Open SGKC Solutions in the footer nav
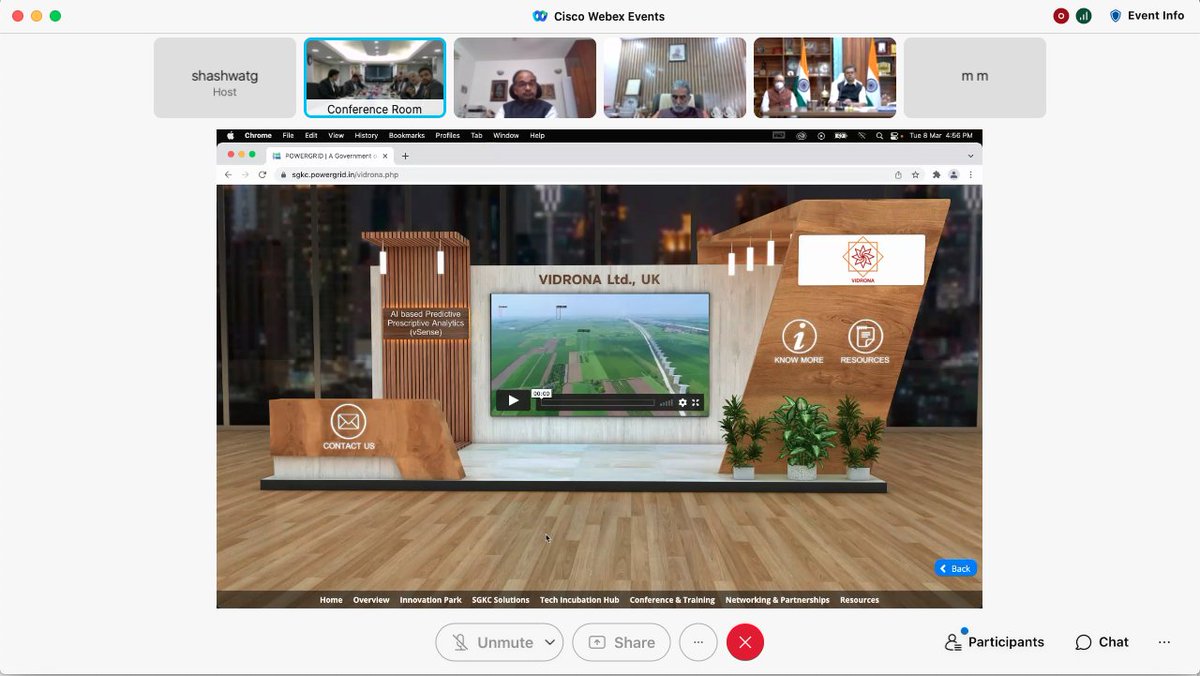 pos(501,600)
